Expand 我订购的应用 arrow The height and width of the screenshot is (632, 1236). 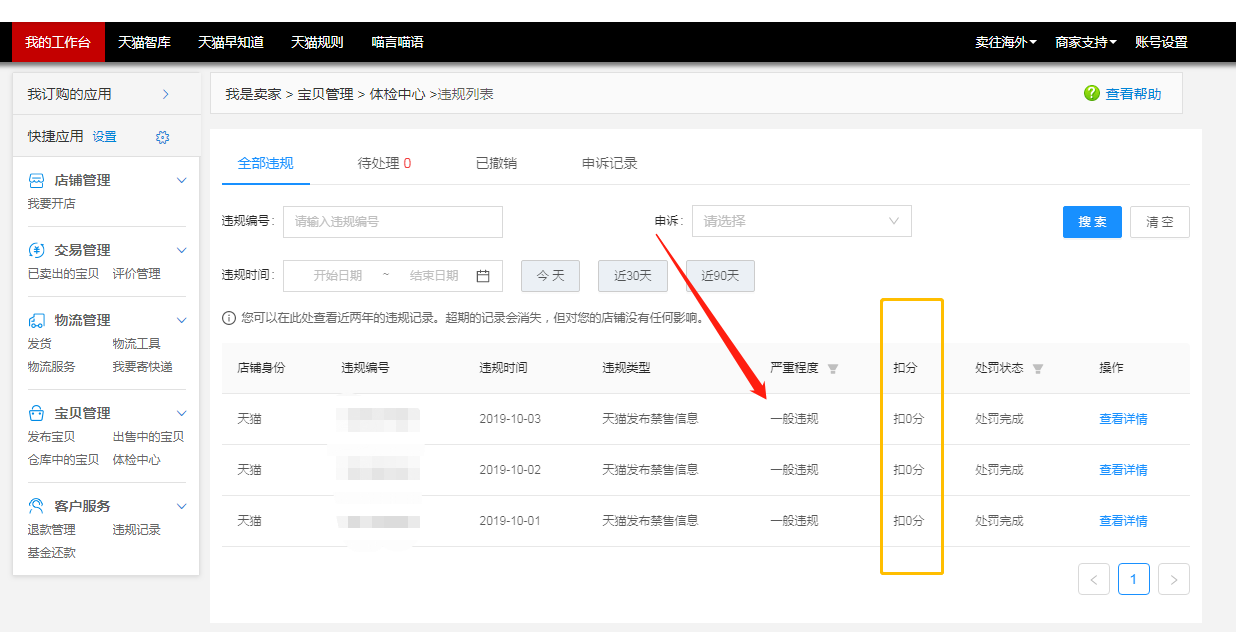coord(166,94)
